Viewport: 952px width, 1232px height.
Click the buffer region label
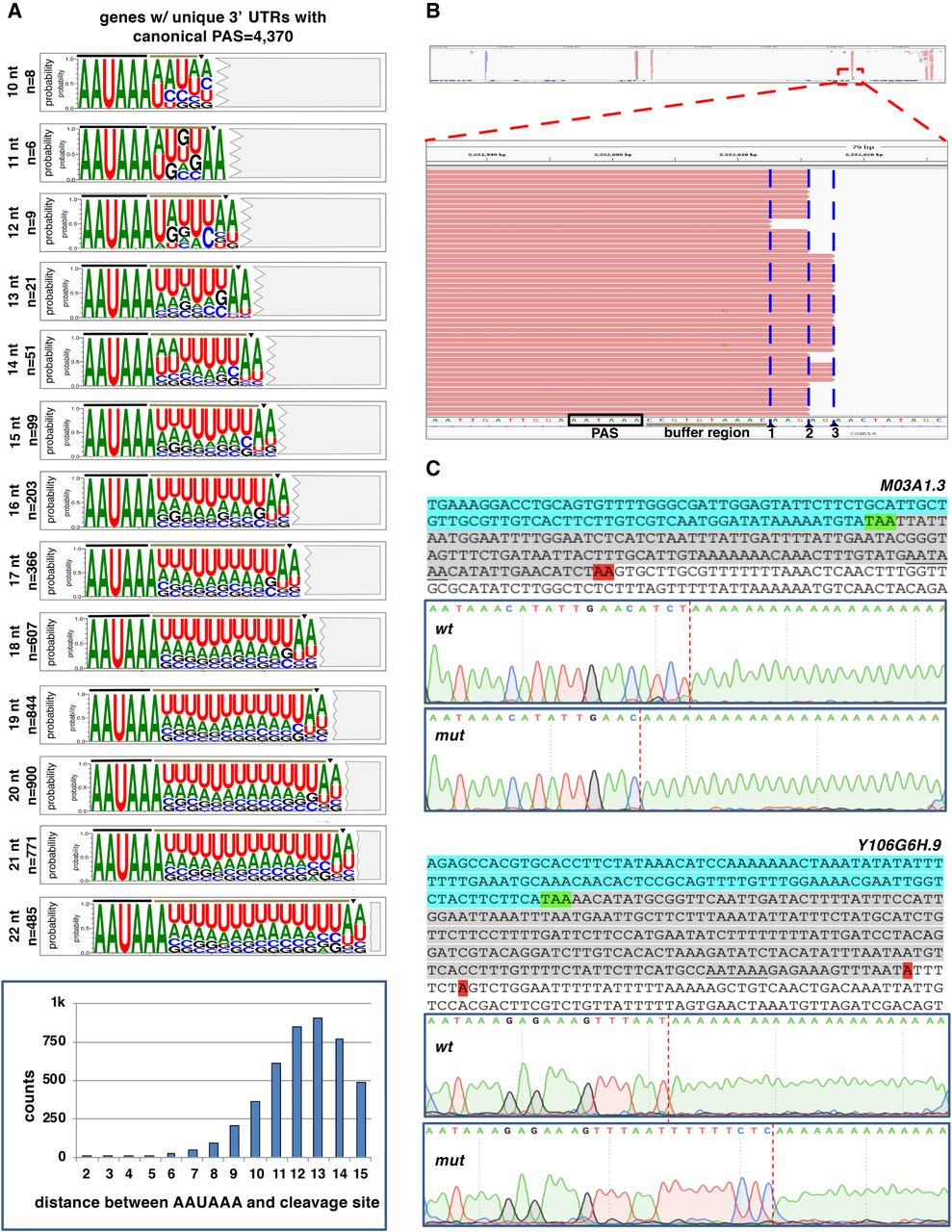coord(706,433)
